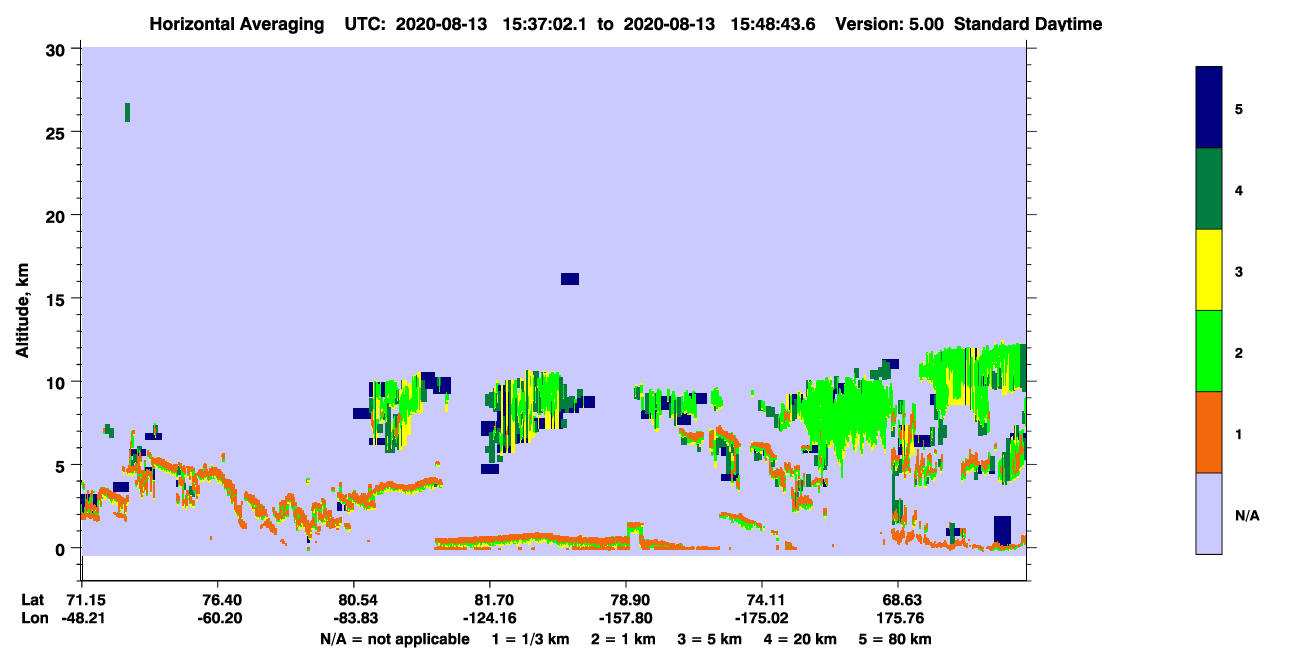This screenshot has width=1300, height=667.
Task: Click the colorbar label 2
Action: coord(1239,352)
